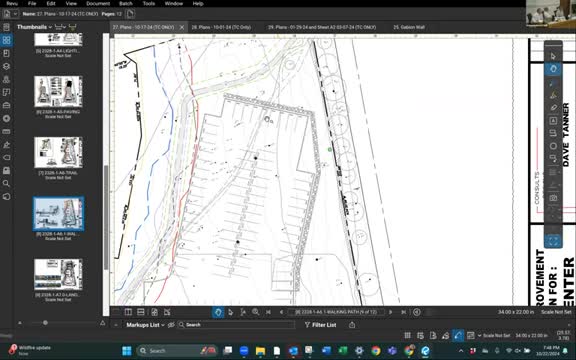This screenshot has width=576, height=360.
Task: Choose the Text Box tool in floating toolbar
Action: 553,120
